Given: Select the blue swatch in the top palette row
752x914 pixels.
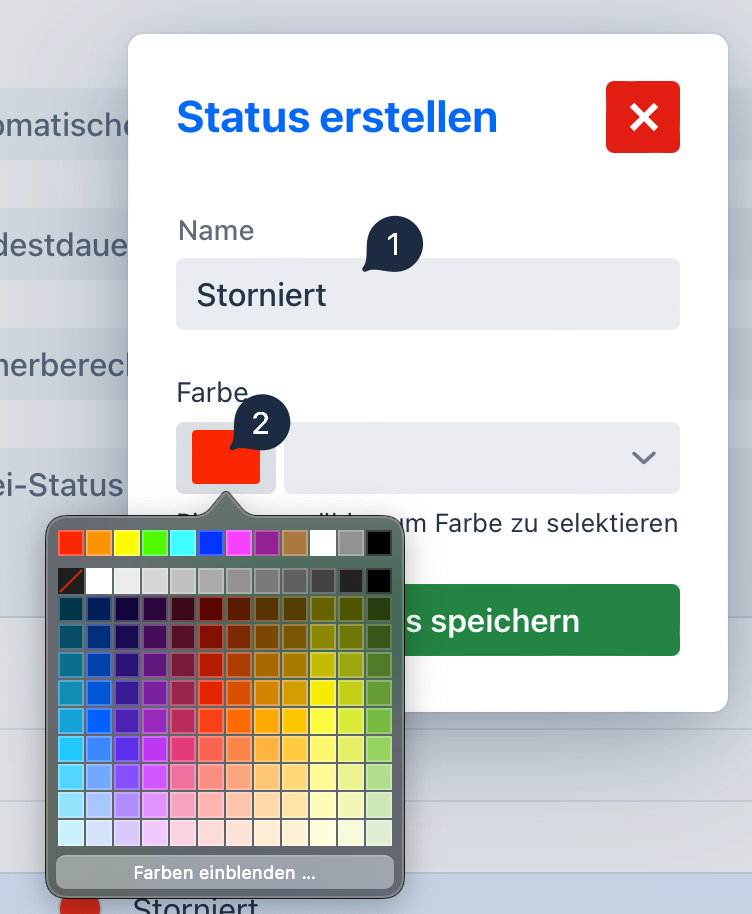Looking at the screenshot, I should (211, 542).
